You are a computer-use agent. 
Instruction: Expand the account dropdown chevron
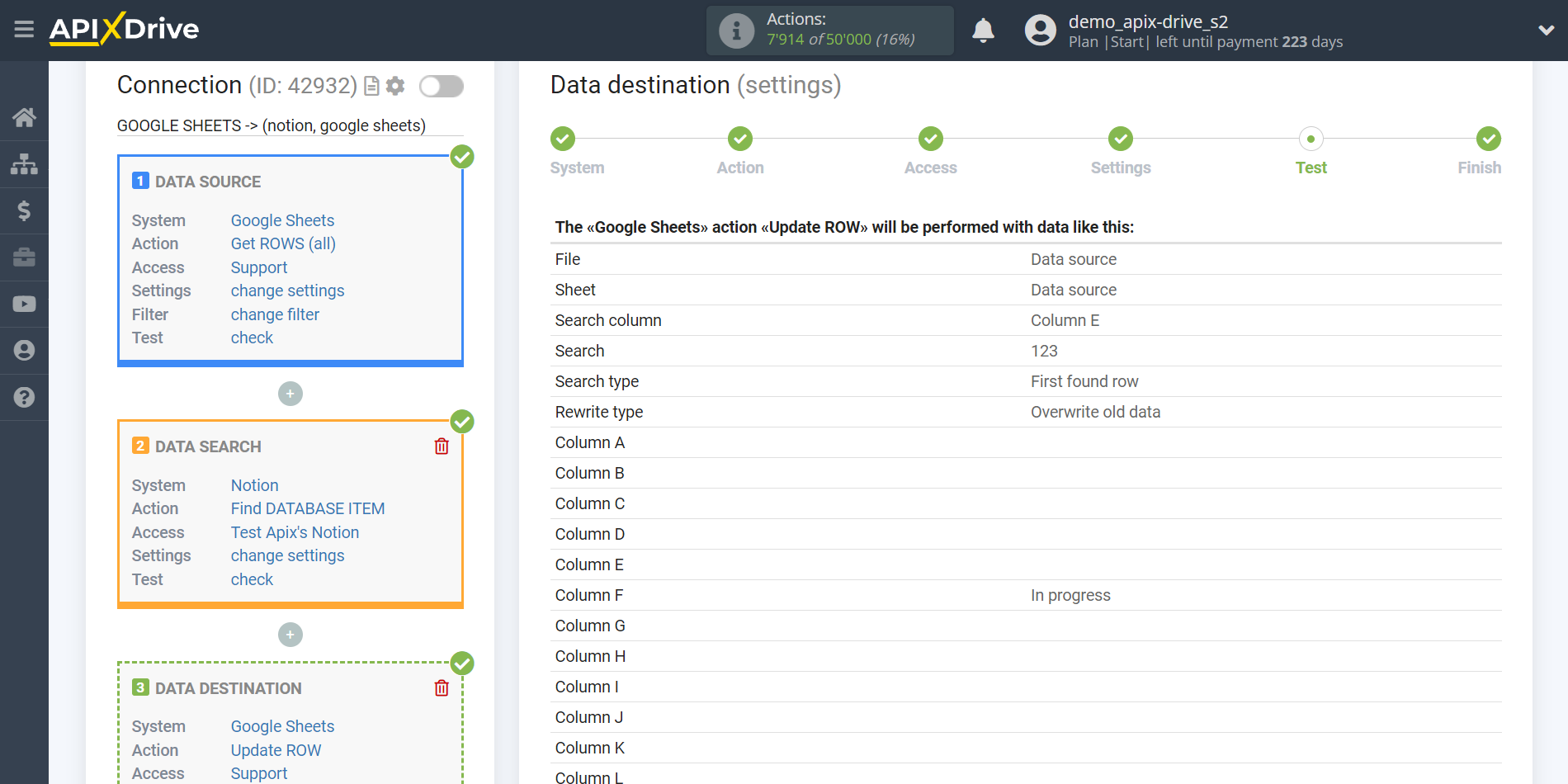tap(1547, 31)
